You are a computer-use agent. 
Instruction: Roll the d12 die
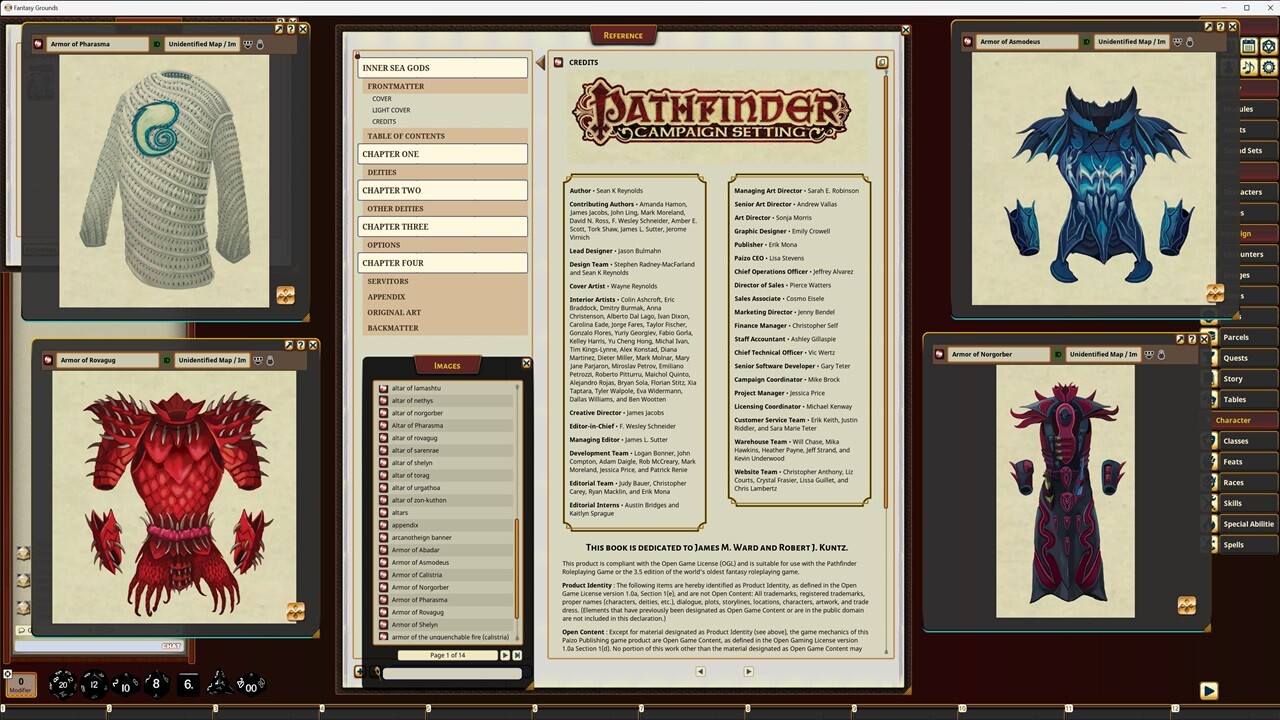92,685
